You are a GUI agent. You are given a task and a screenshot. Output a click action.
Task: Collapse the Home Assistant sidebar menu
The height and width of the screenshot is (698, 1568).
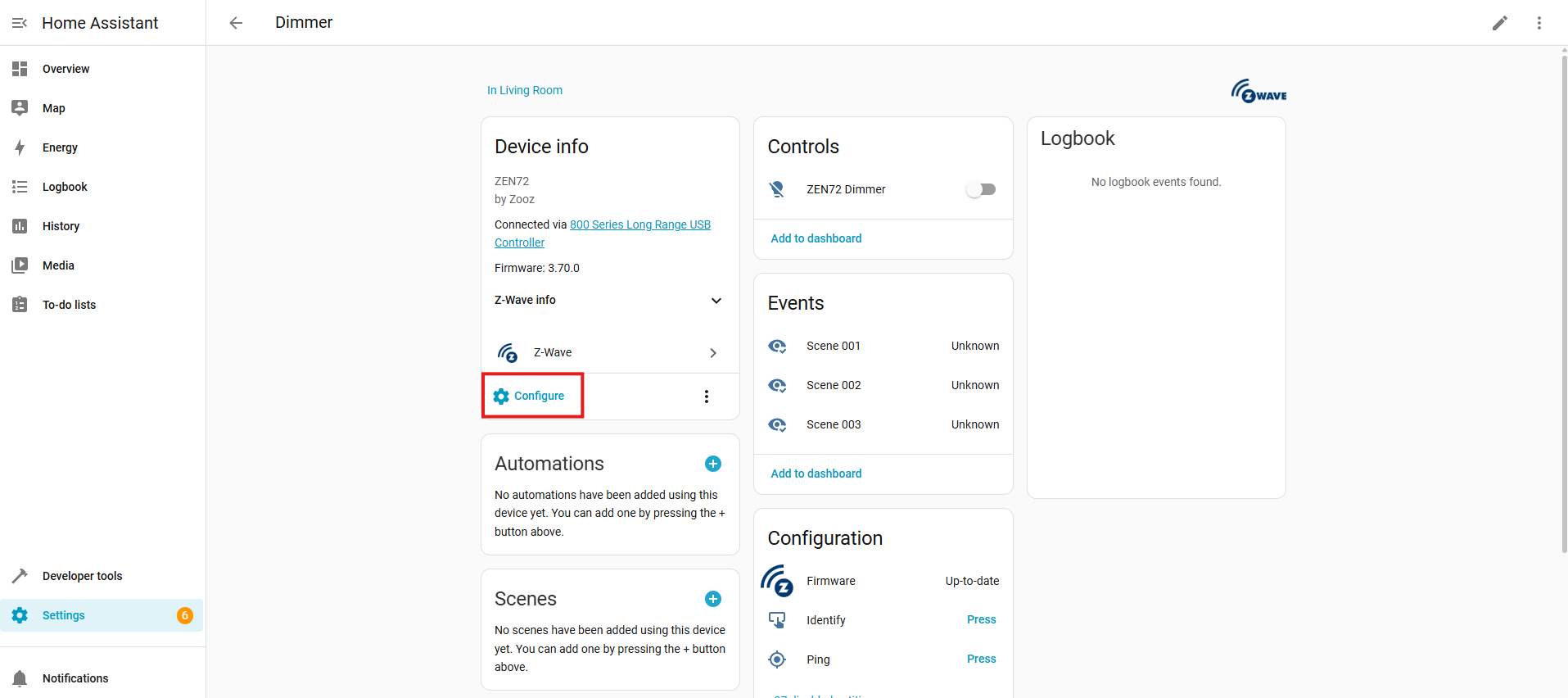(20, 23)
